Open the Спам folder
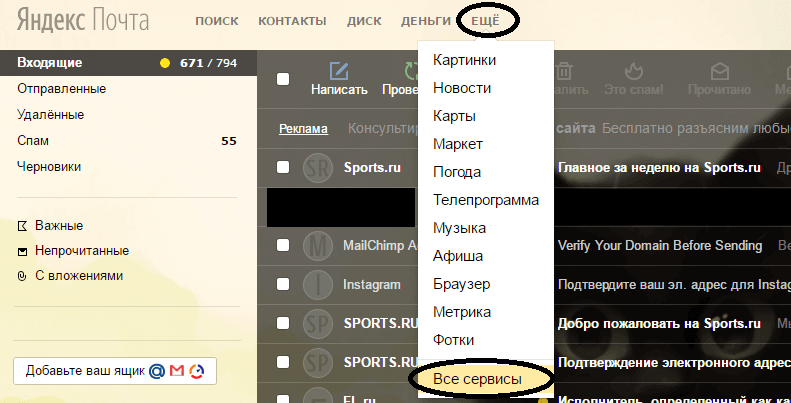Image resolution: width=791 pixels, height=403 pixels. 33,141
